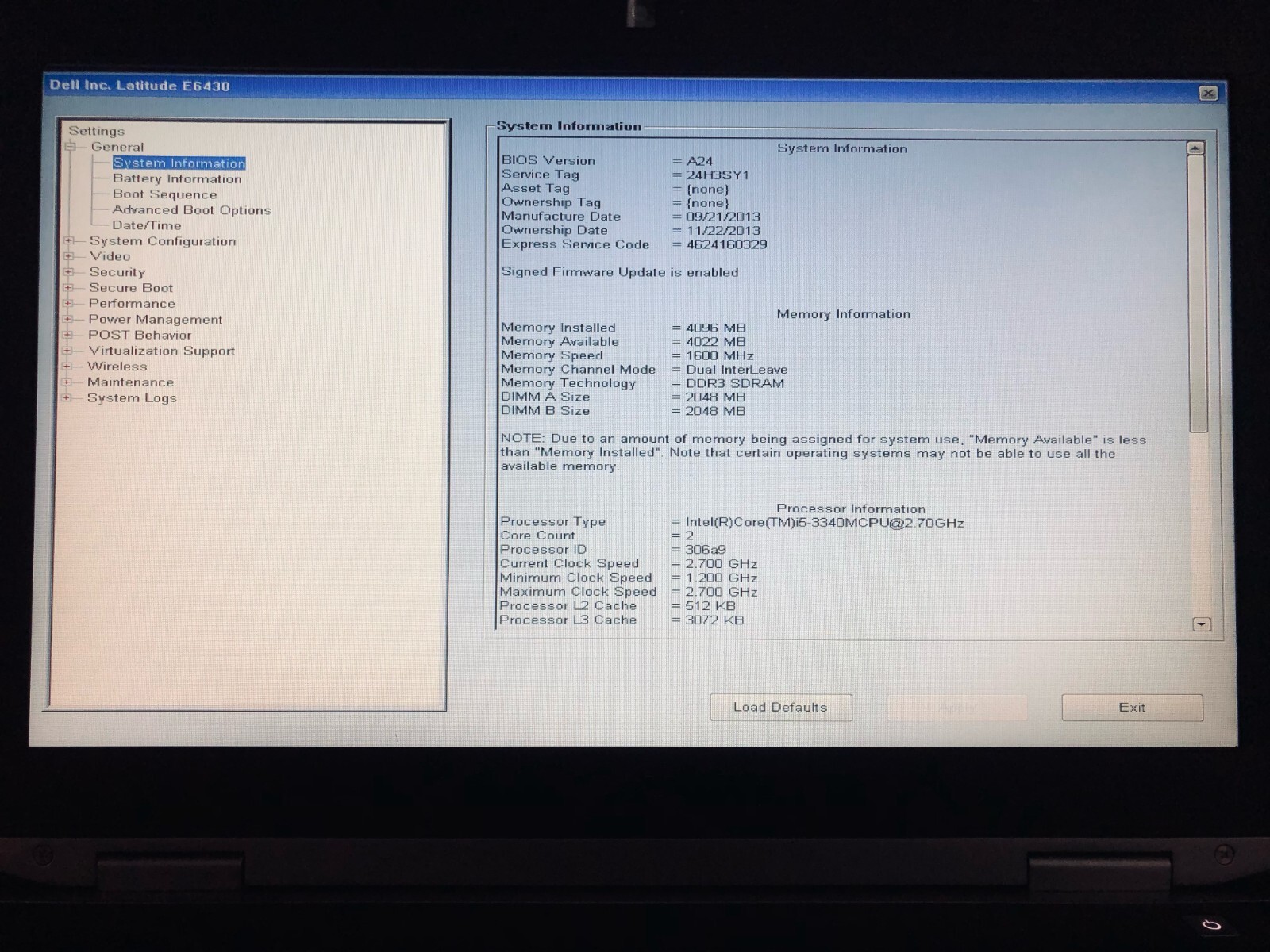Expand the Performance node
1270x952 pixels.
click(69, 303)
